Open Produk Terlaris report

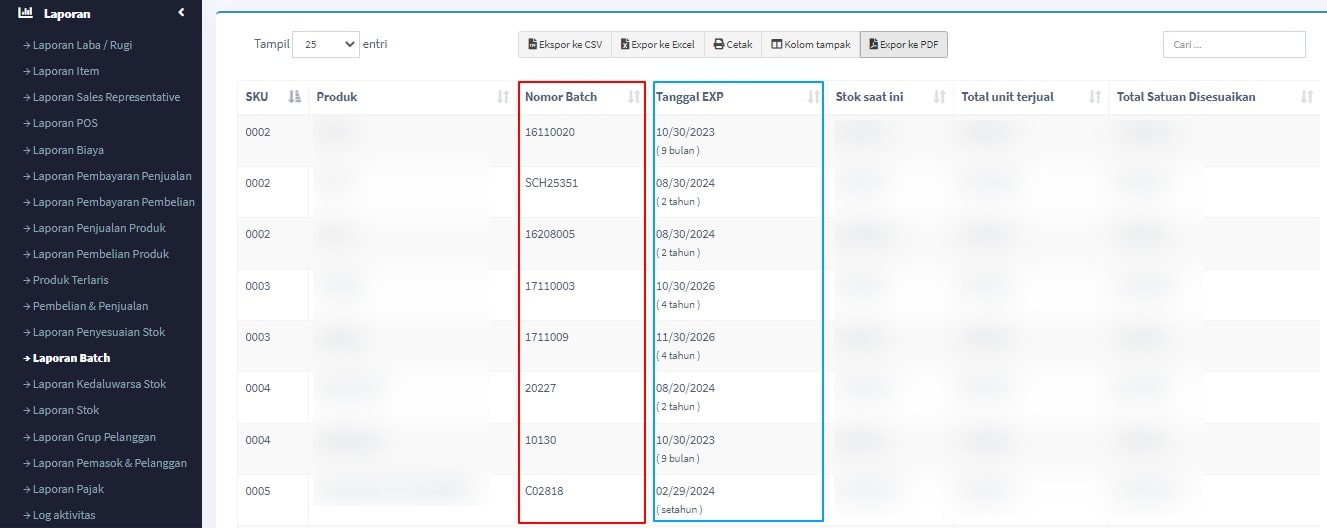click(x=66, y=280)
